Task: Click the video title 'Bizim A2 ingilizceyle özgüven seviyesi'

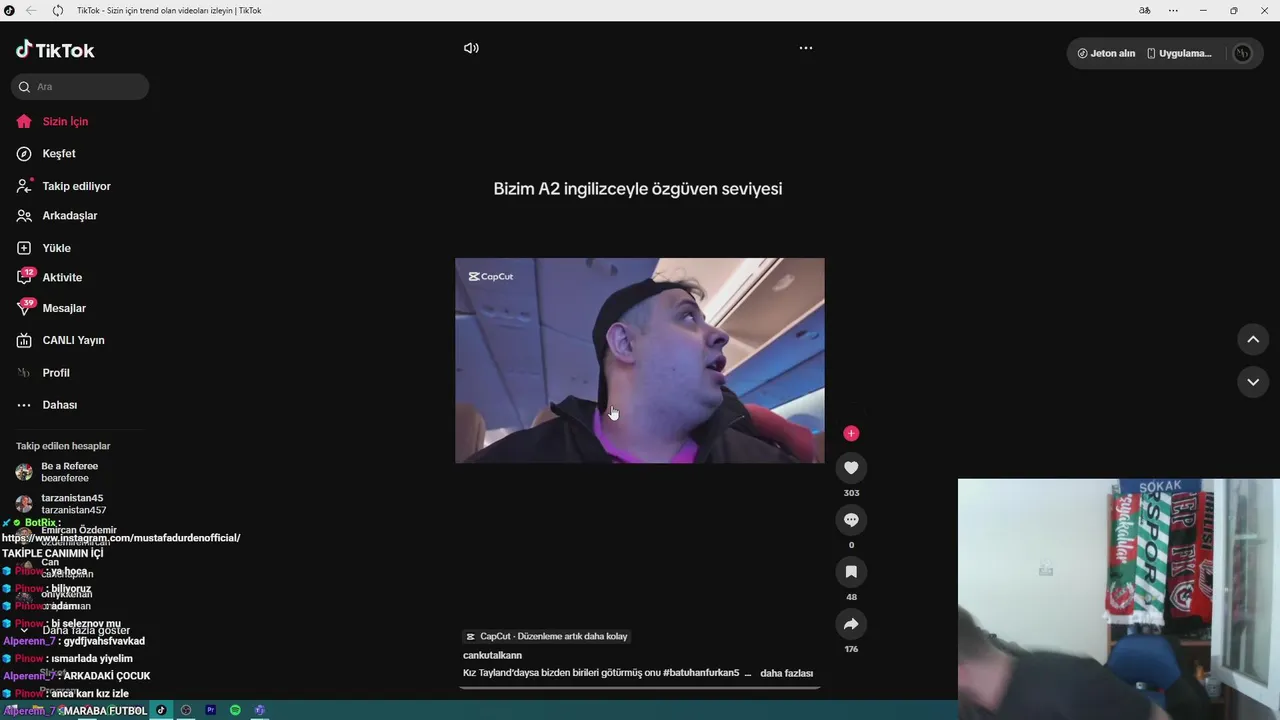Action: point(638,189)
